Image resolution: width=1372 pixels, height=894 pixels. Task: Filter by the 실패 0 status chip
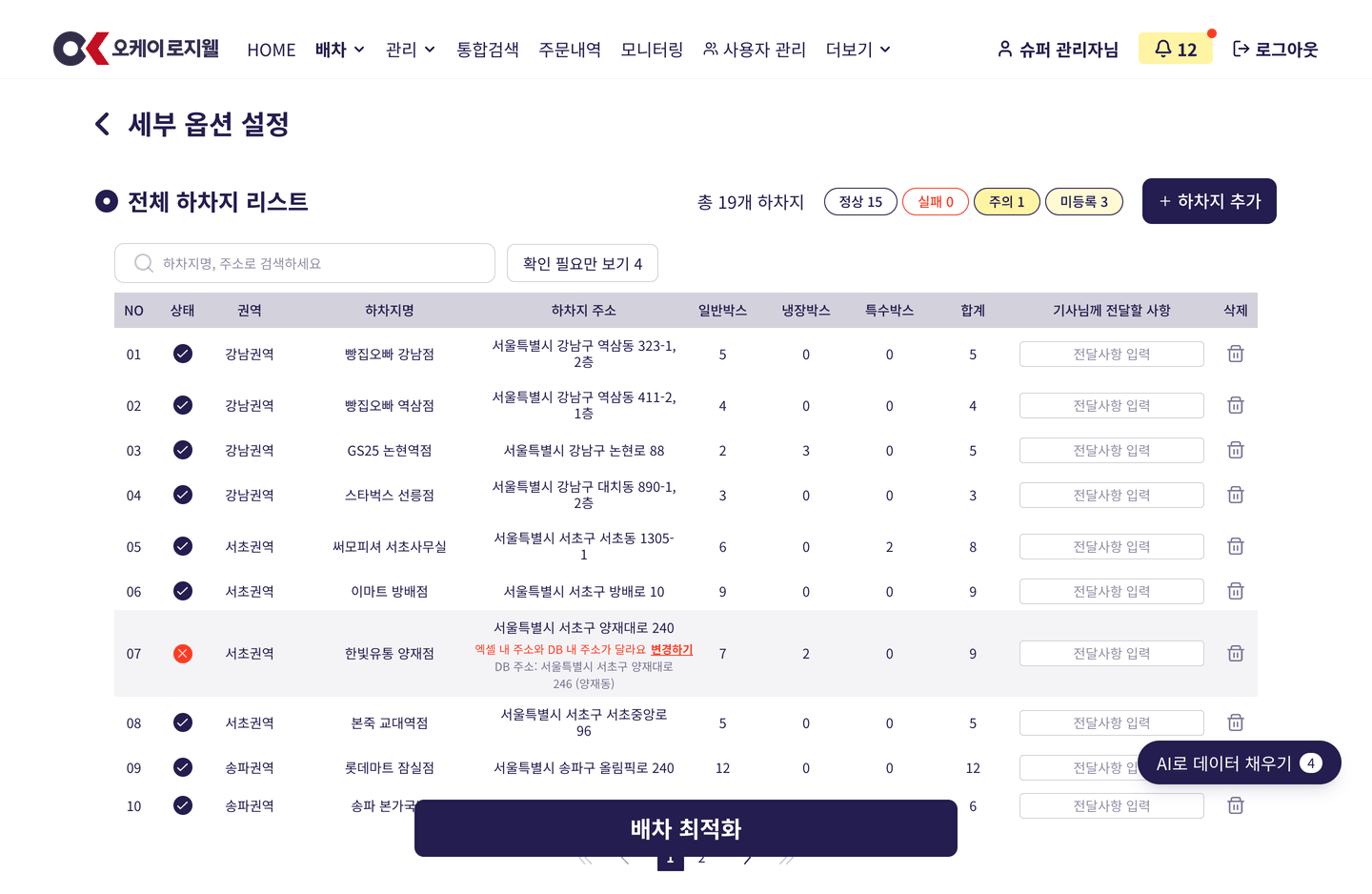coord(936,202)
